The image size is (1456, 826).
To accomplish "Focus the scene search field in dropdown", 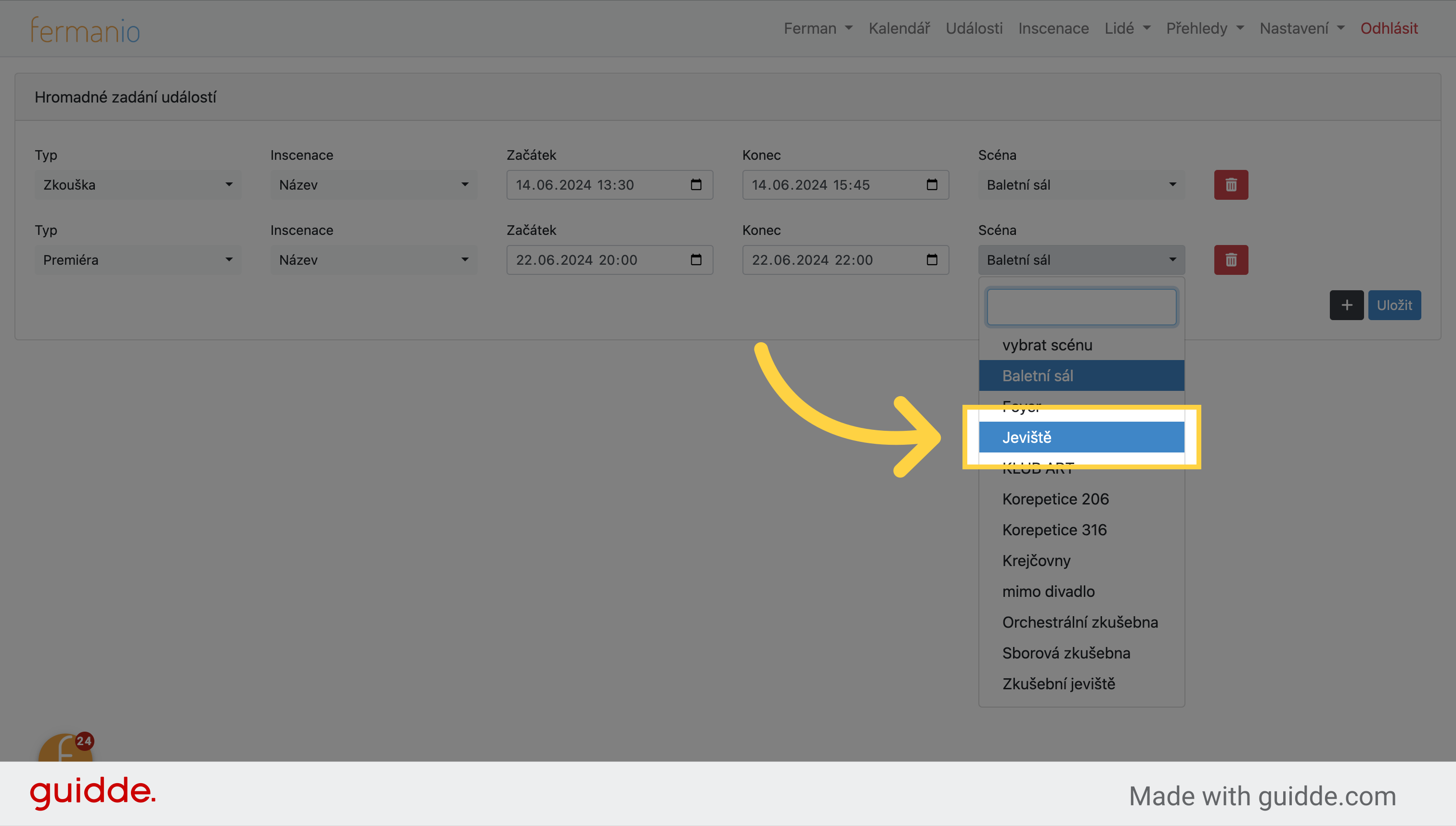I will pyautogui.click(x=1081, y=308).
